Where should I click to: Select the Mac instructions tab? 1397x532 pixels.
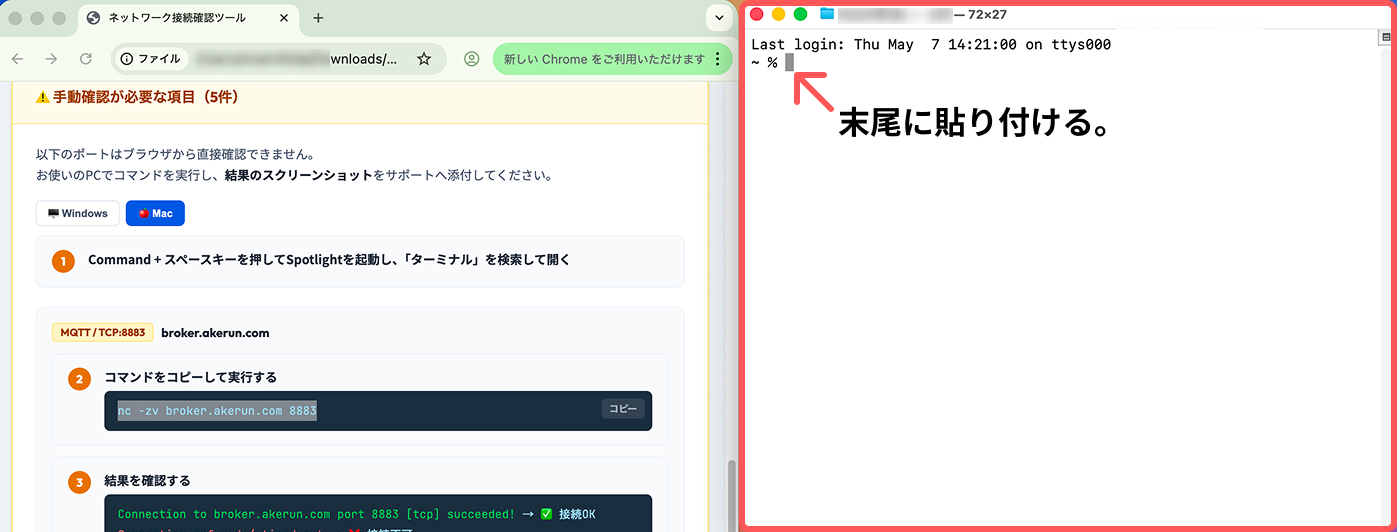[155, 213]
